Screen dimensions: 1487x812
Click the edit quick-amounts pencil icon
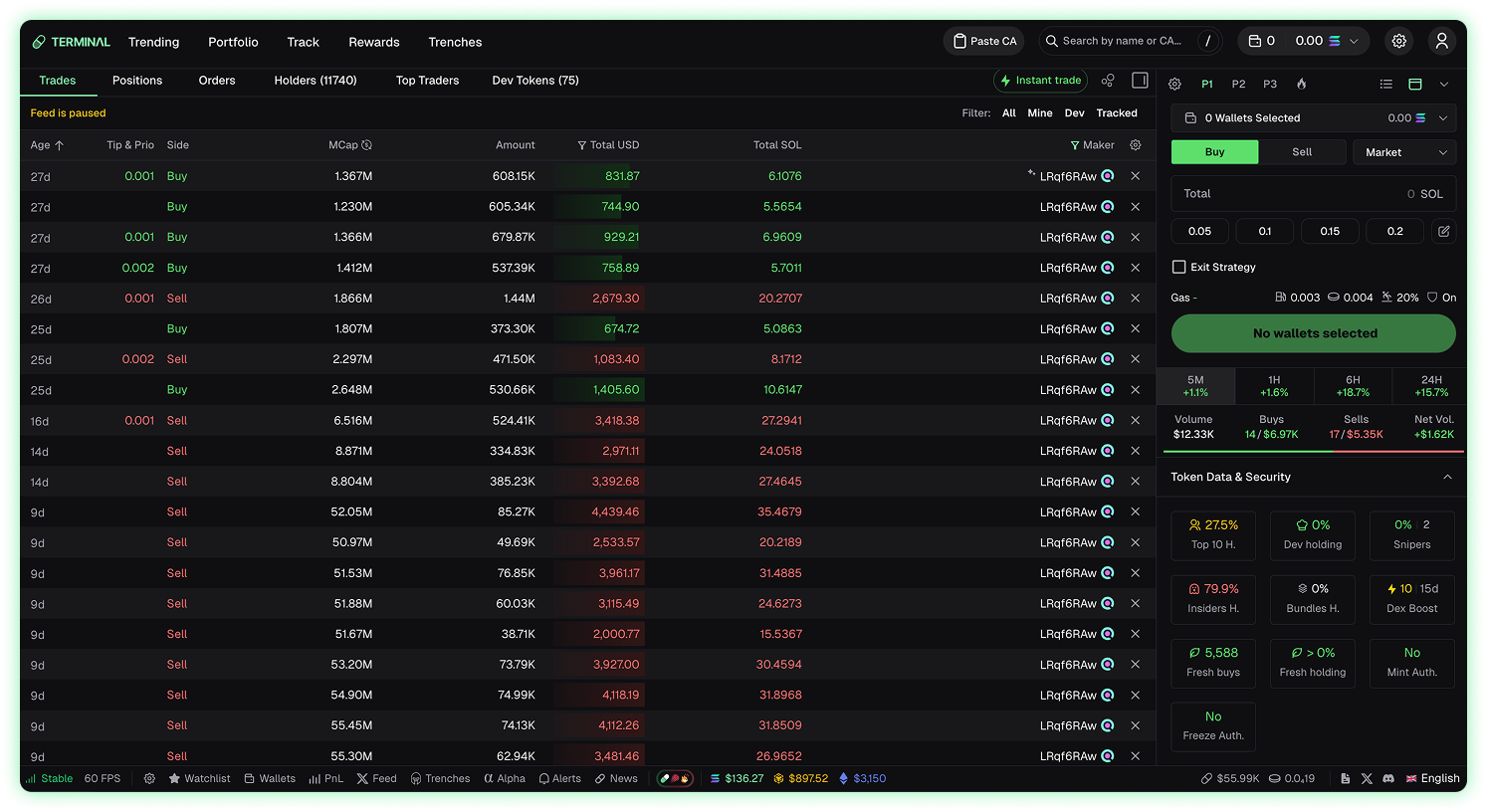click(x=1443, y=231)
